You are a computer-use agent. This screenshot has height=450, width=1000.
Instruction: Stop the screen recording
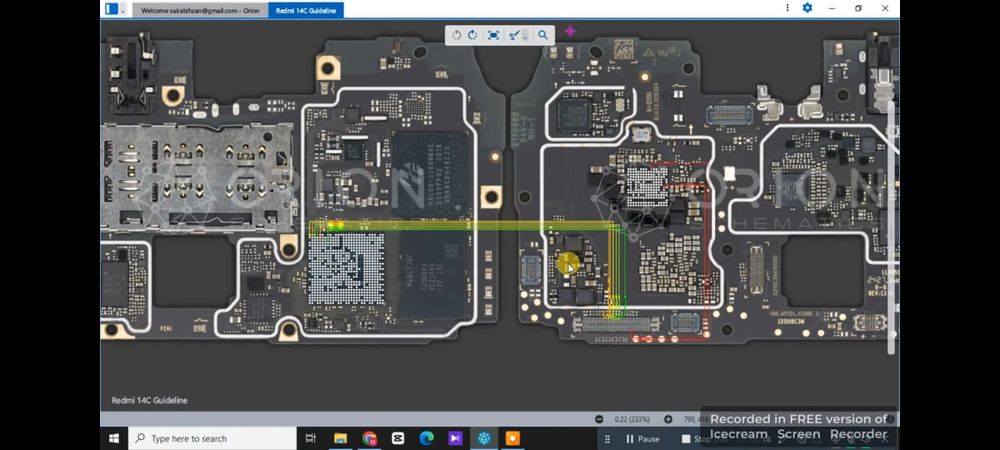696,439
